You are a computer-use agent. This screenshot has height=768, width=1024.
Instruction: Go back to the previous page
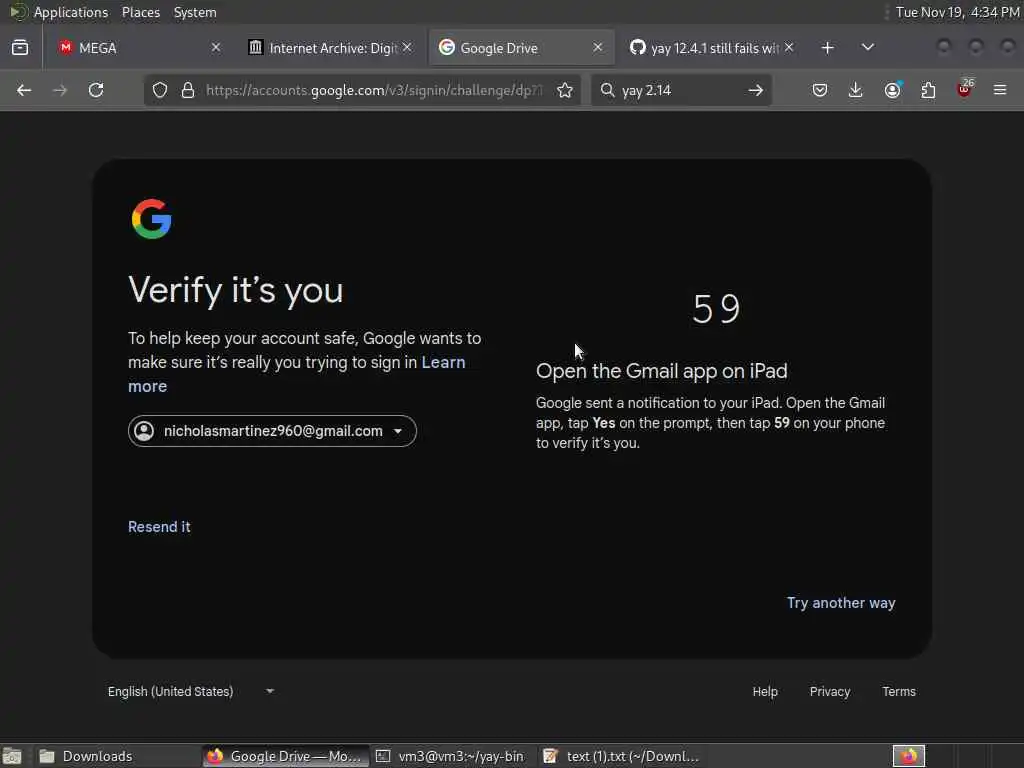[24, 90]
